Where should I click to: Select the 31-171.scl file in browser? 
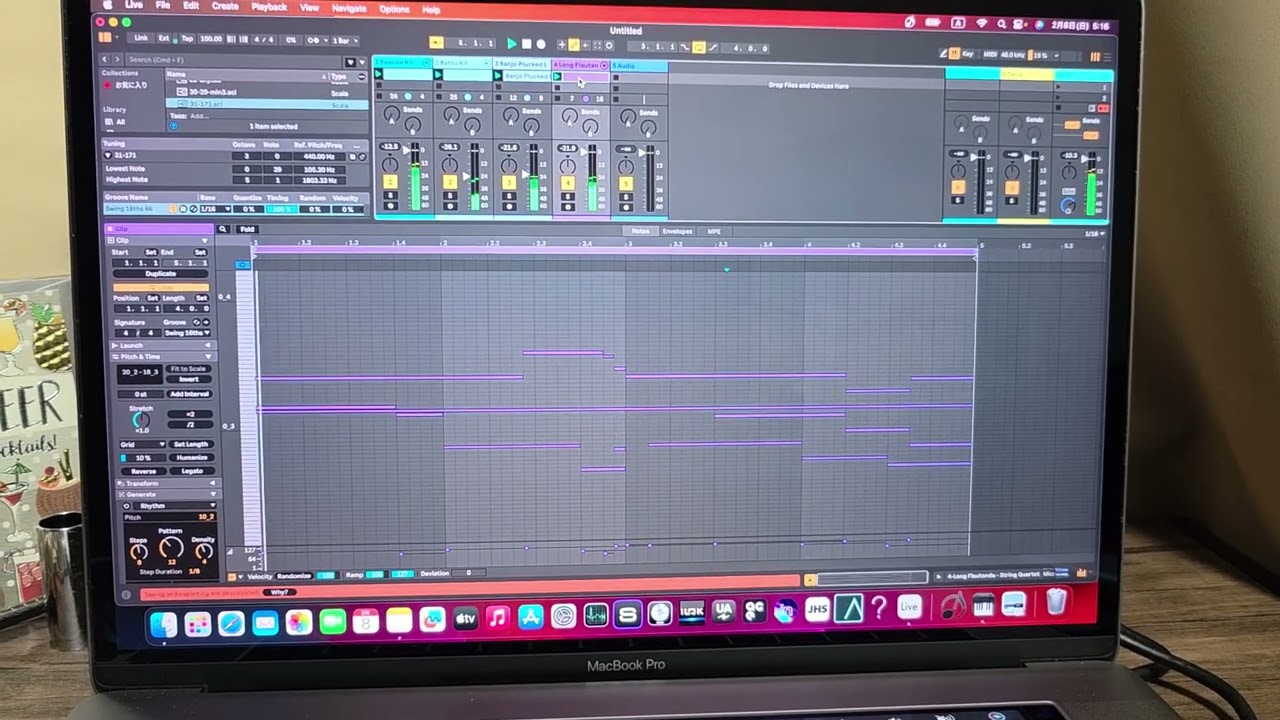click(x=207, y=103)
